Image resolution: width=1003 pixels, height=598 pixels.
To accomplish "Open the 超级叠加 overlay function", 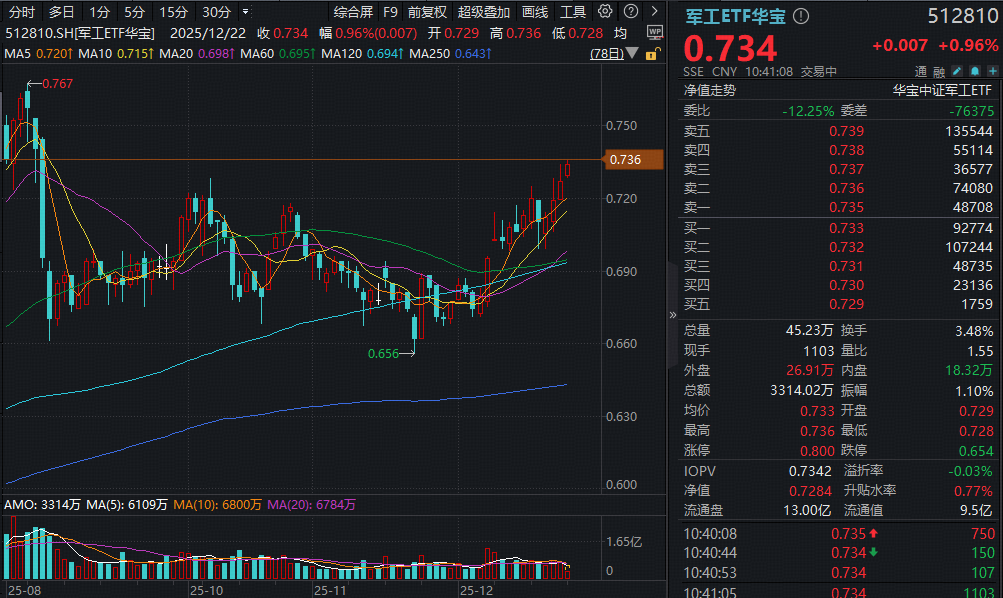I will (482, 12).
